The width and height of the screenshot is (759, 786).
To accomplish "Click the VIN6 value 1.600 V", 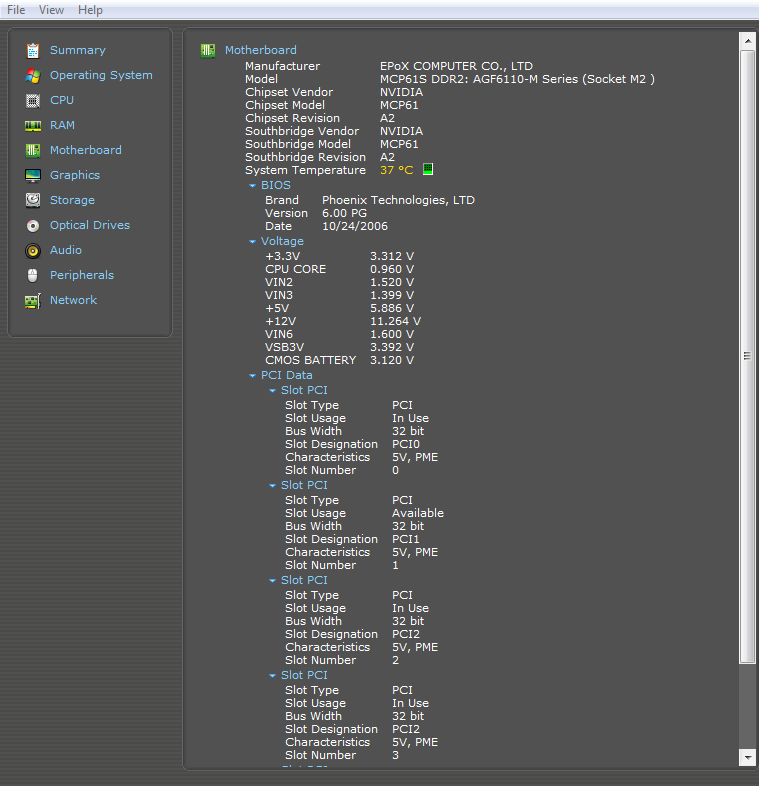I will 392,334.
